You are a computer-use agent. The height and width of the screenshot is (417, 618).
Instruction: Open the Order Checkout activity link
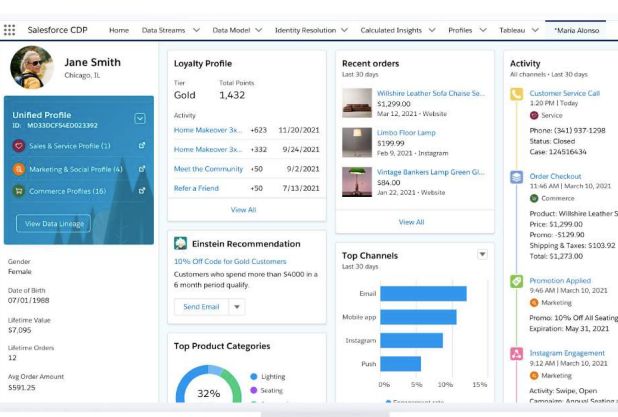click(x=555, y=176)
